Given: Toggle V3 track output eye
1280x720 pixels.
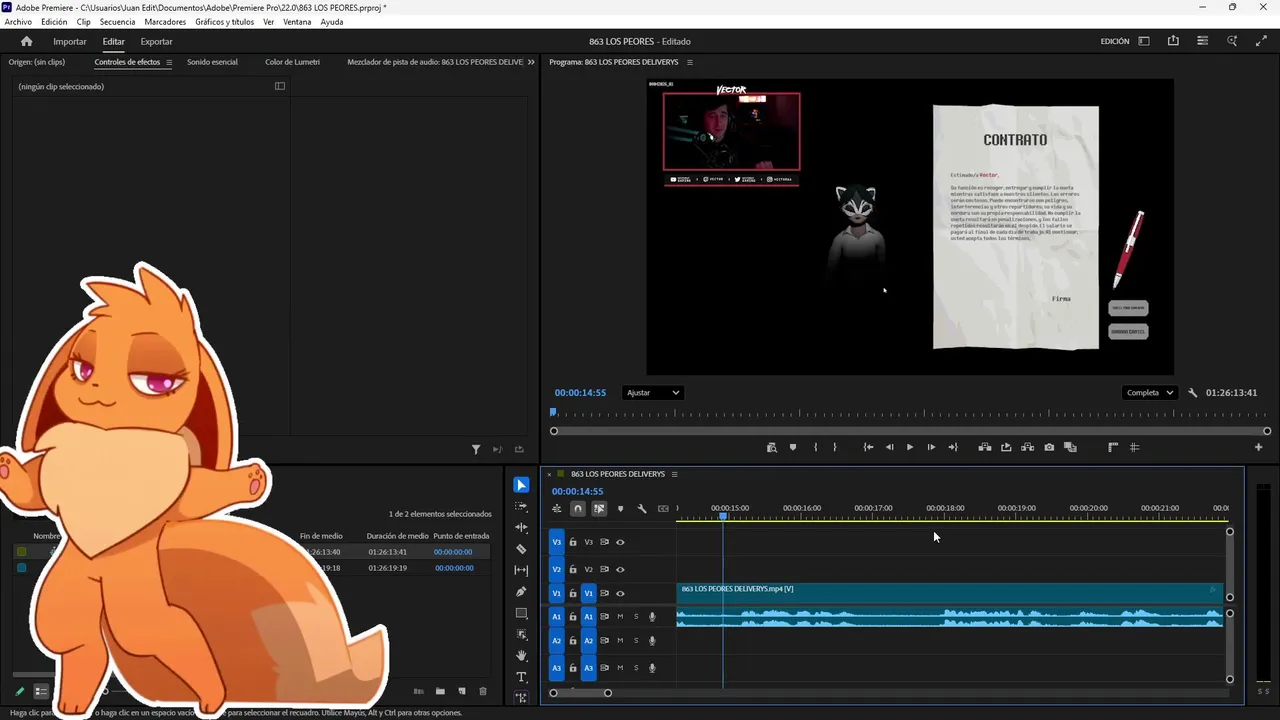Looking at the screenshot, I should coord(620,542).
